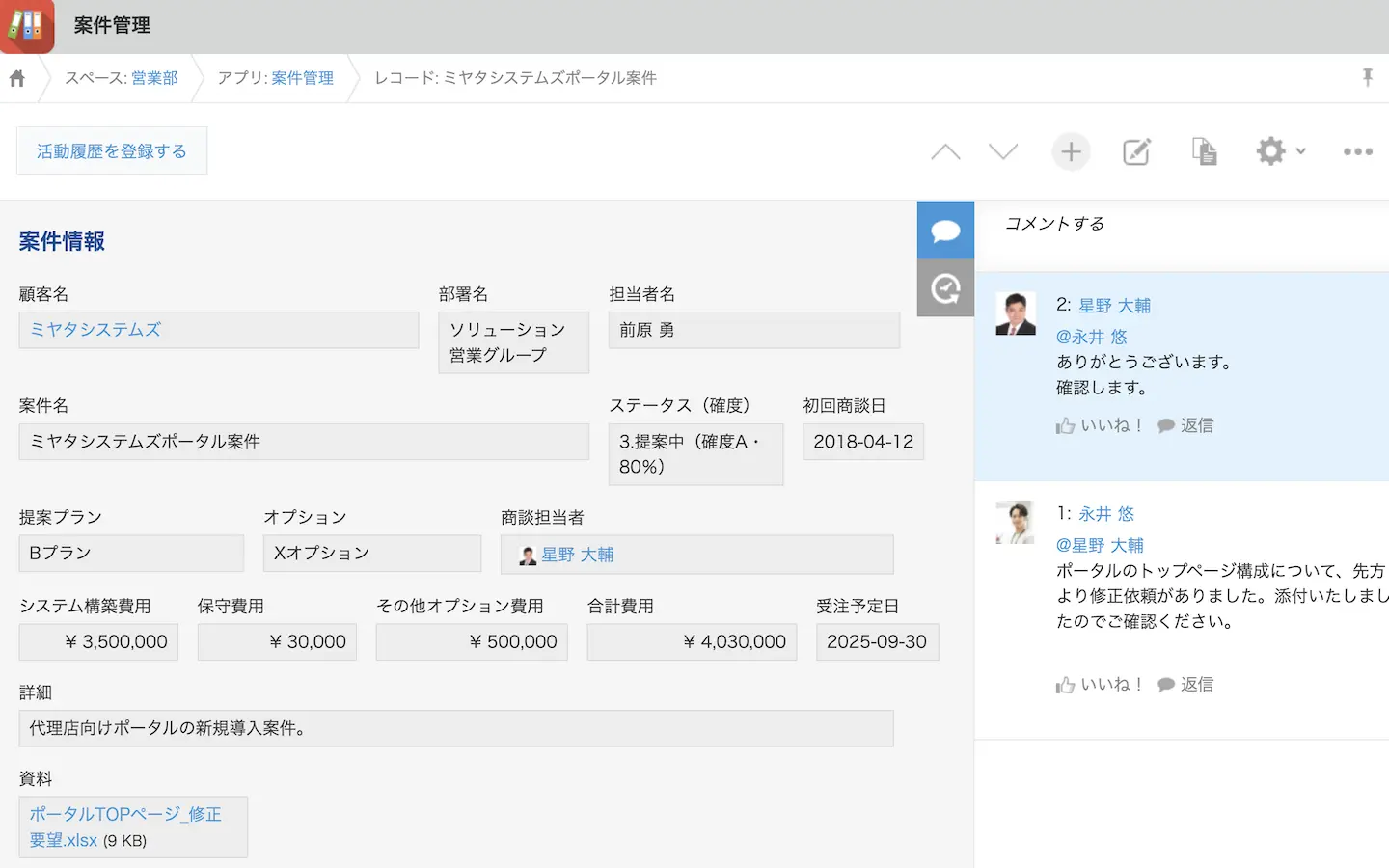Like the comment from 星野 大輔
Screen dimensions: 1389x868
click(1100, 425)
